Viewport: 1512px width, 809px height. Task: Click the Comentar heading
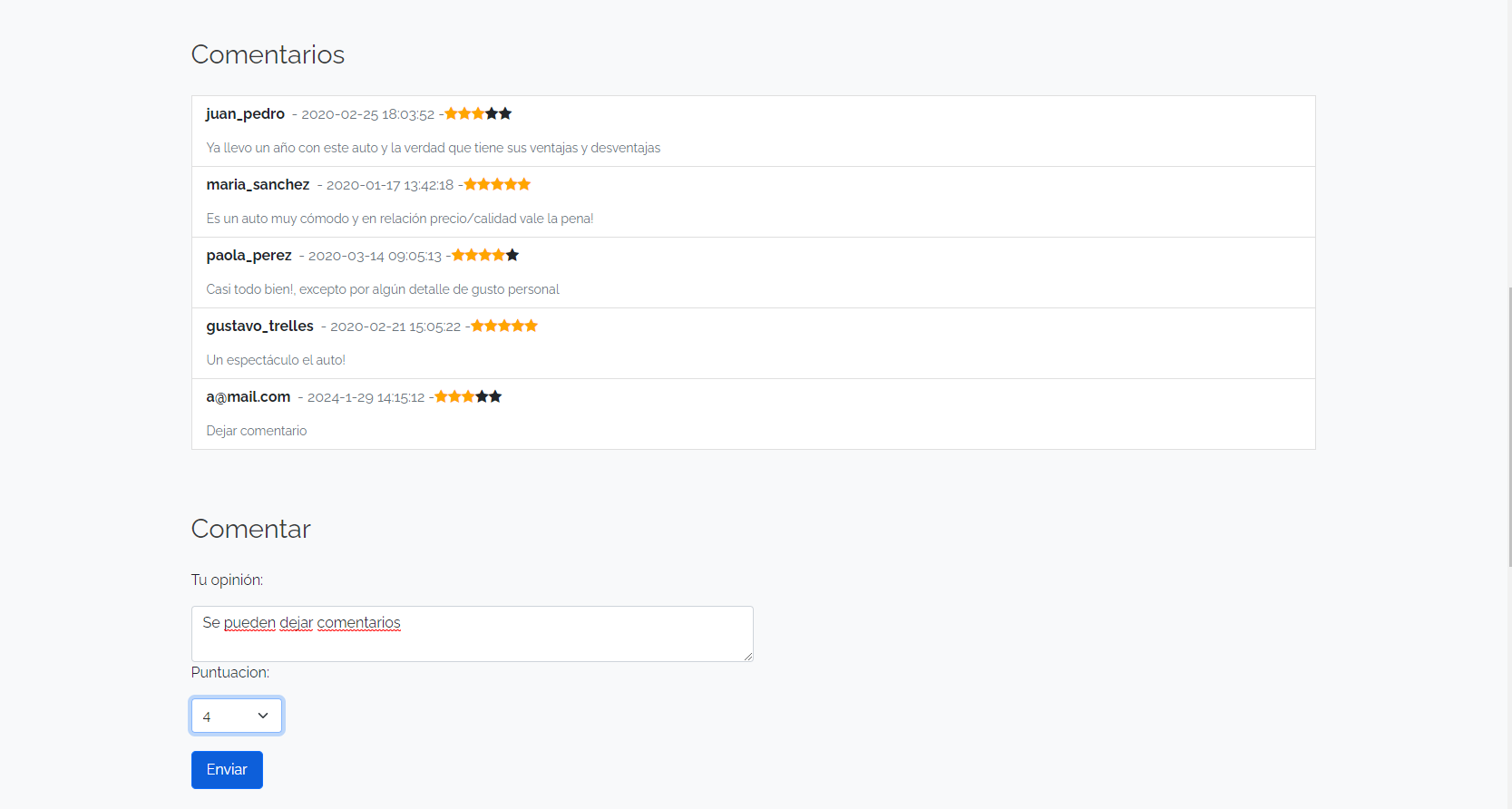[251, 529]
